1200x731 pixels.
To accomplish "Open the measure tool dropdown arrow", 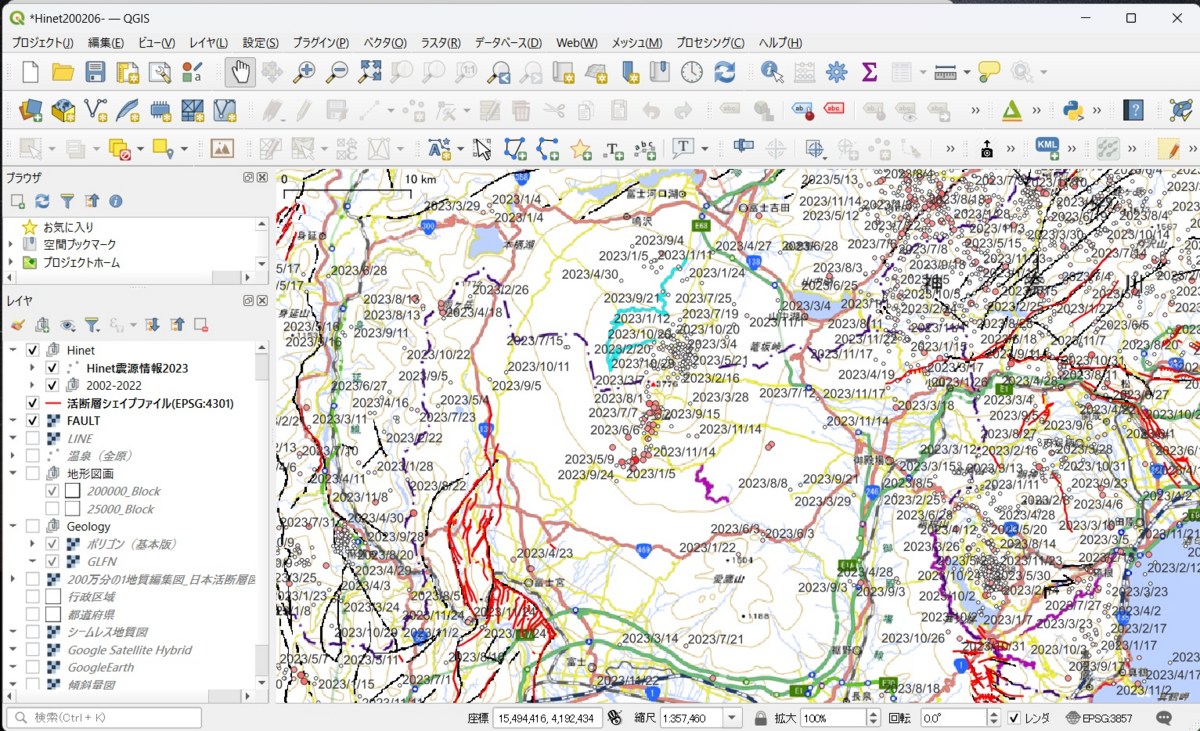I will pos(967,72).
